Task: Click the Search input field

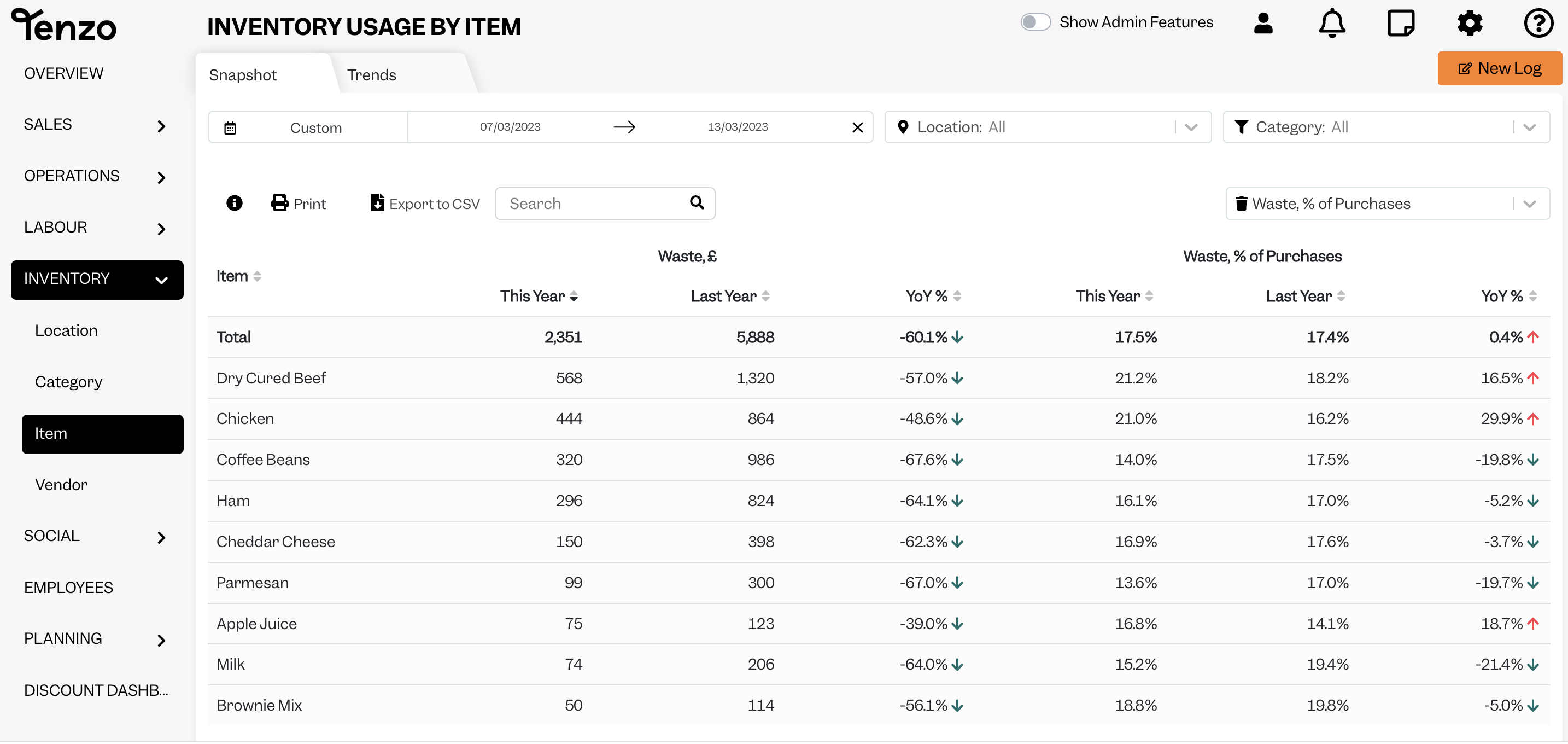Action: pos(605,204)
